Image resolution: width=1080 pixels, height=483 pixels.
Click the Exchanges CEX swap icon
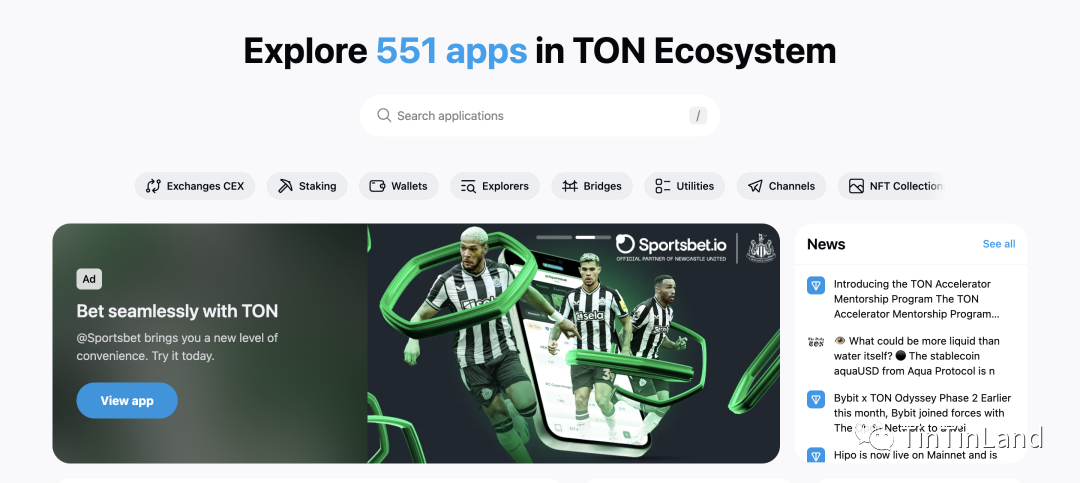153,186
